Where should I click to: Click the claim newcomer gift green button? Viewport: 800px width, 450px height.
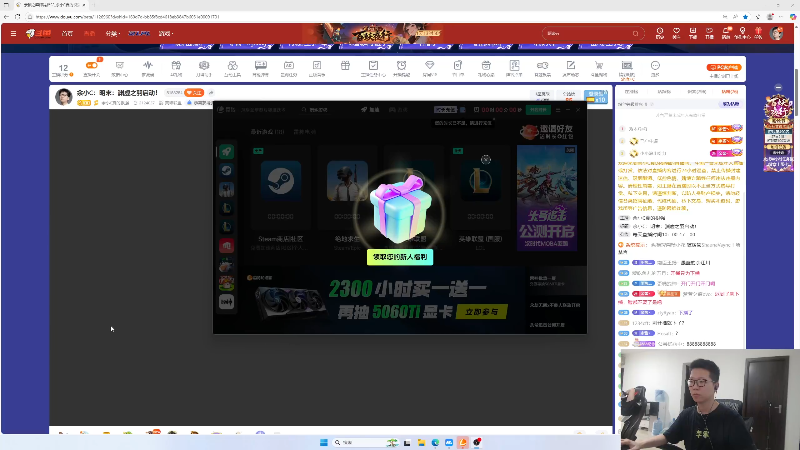click(400, 257)
